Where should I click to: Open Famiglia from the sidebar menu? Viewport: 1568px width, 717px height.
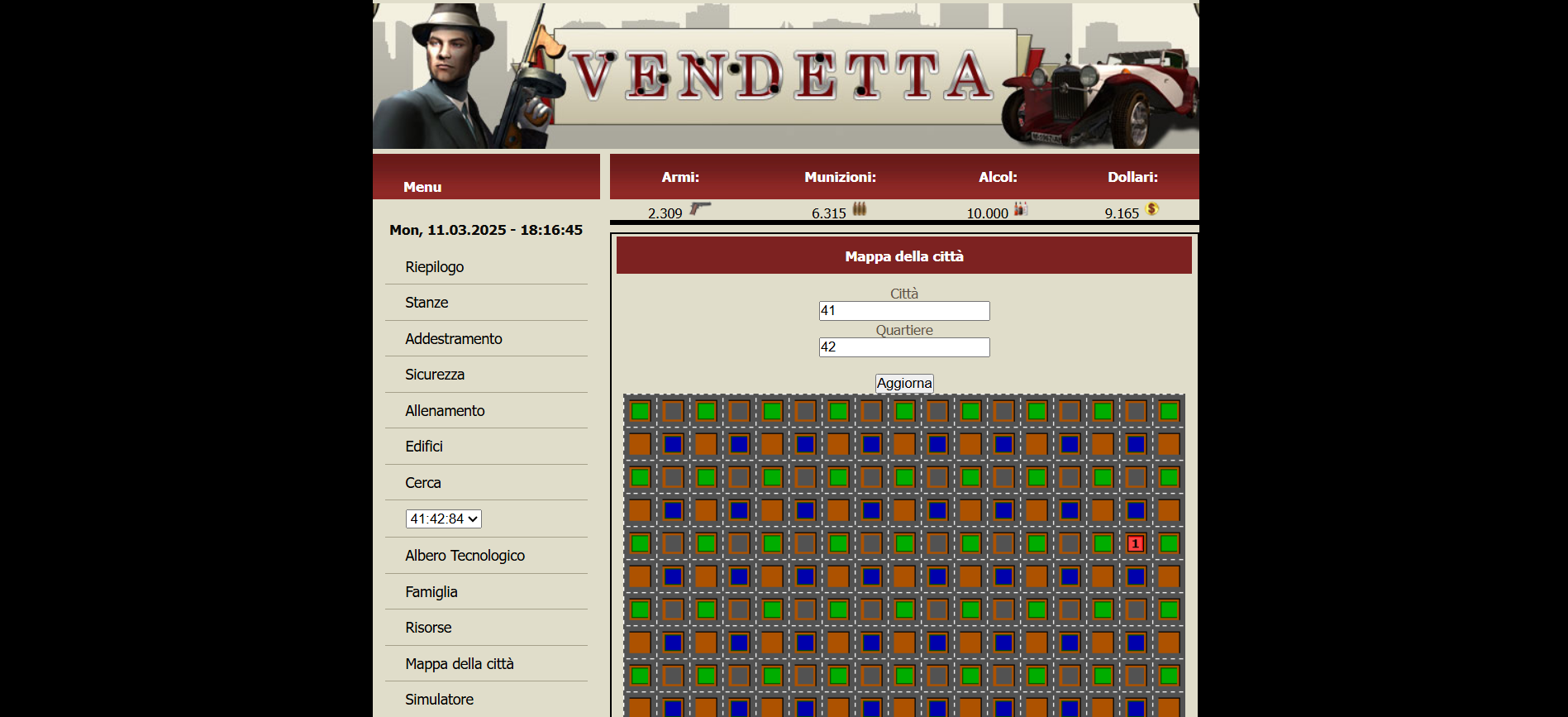431,592
